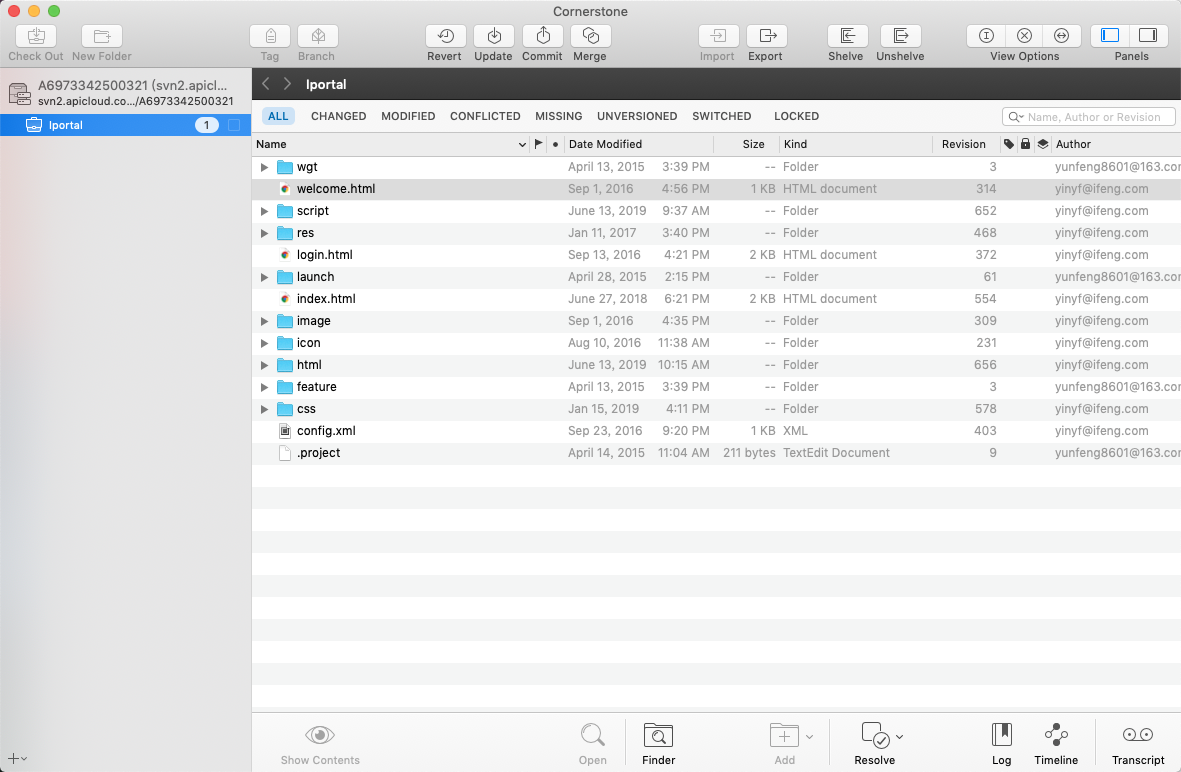Image resolution: width=1181 pixels, height=772 pixels.
Task: Click the Branch toolbar icon
Action: (317, 36)
